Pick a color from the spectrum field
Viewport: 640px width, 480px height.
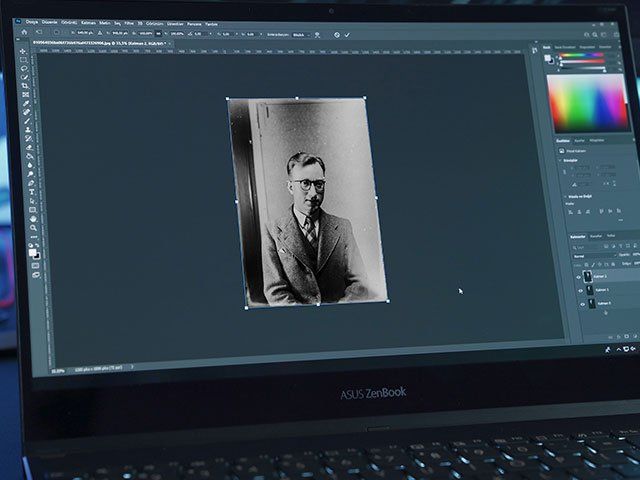tap(588, 102)
